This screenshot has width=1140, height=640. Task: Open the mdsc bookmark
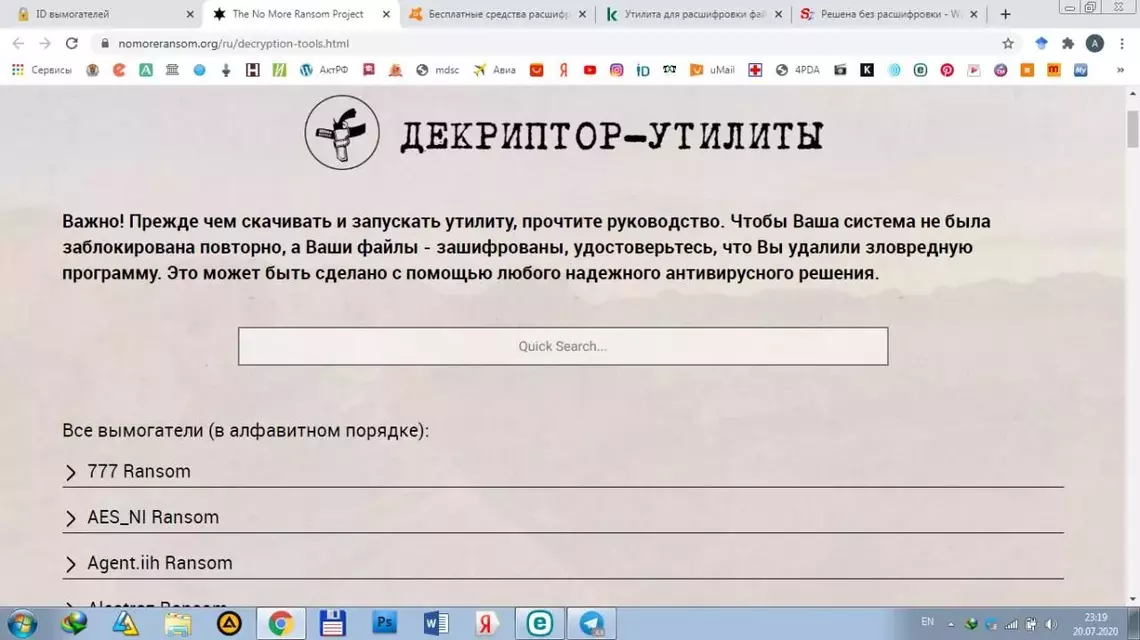tap(438, 70)
